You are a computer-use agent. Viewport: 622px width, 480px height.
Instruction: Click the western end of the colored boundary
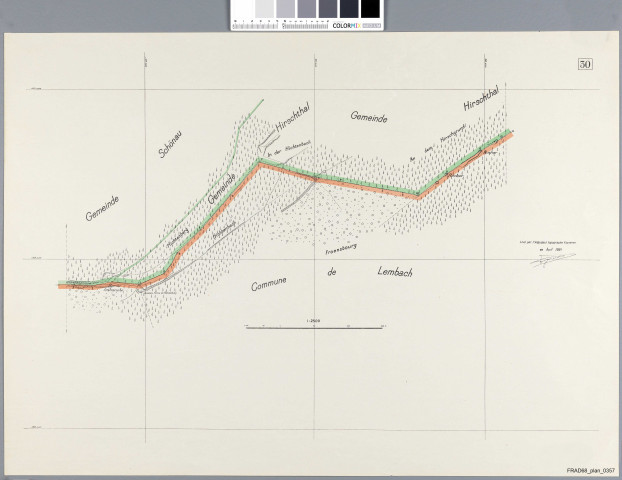click(x=61, y=285)
